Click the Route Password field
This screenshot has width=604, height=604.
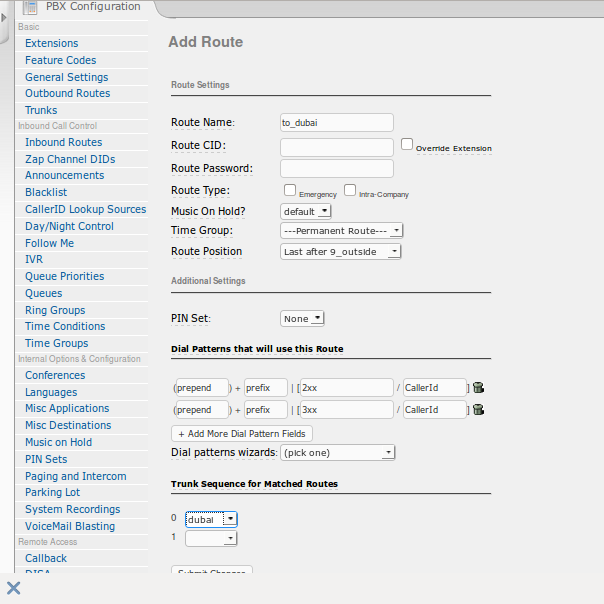pyautogui.click(x=337, y=168)
